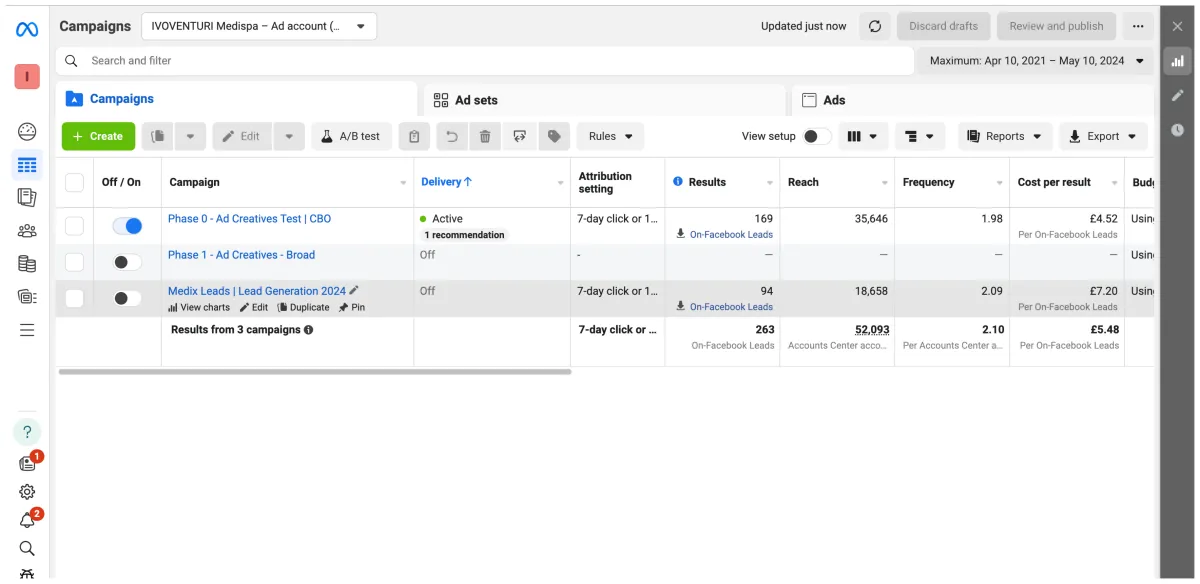This screenshot has height=584, width=1200.
Task: Click the 1 recommendation label
Action: [x=464, y=235]
